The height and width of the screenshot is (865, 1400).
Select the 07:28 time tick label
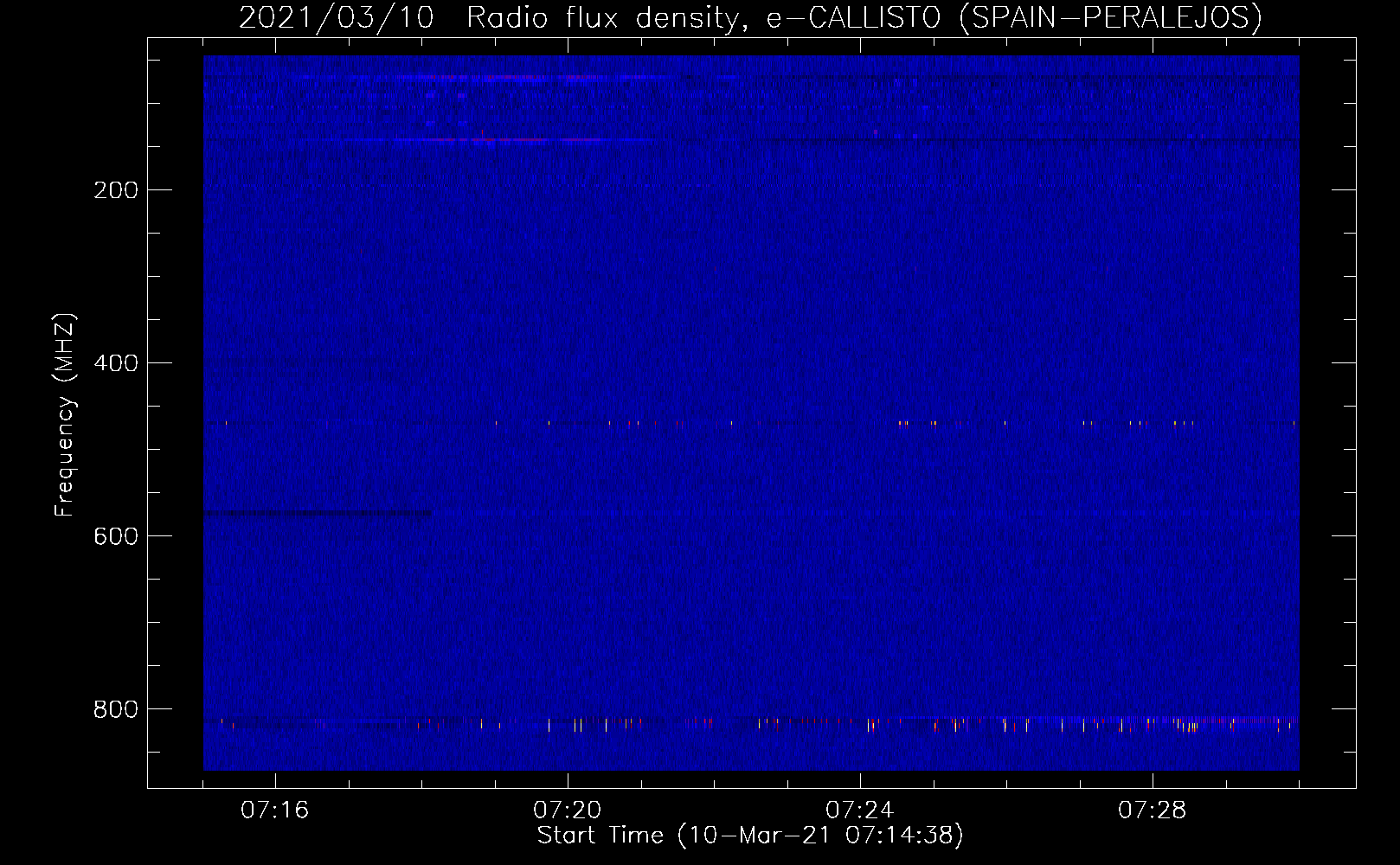[x=1153, y=811]
